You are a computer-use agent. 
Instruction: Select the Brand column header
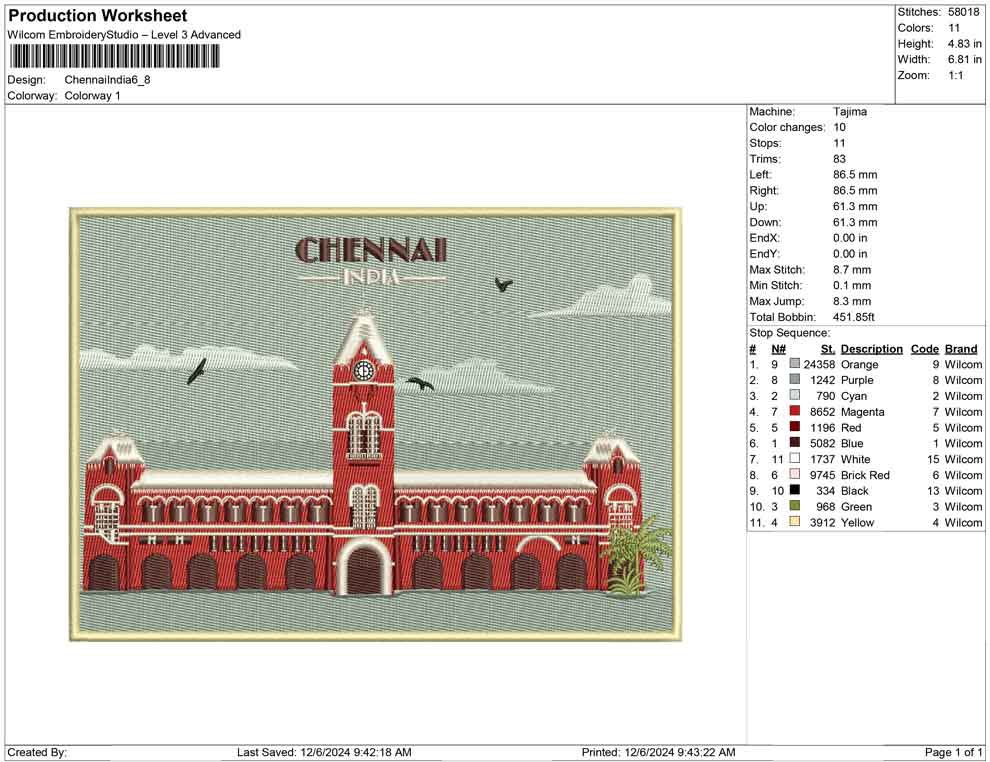(961, 348)
